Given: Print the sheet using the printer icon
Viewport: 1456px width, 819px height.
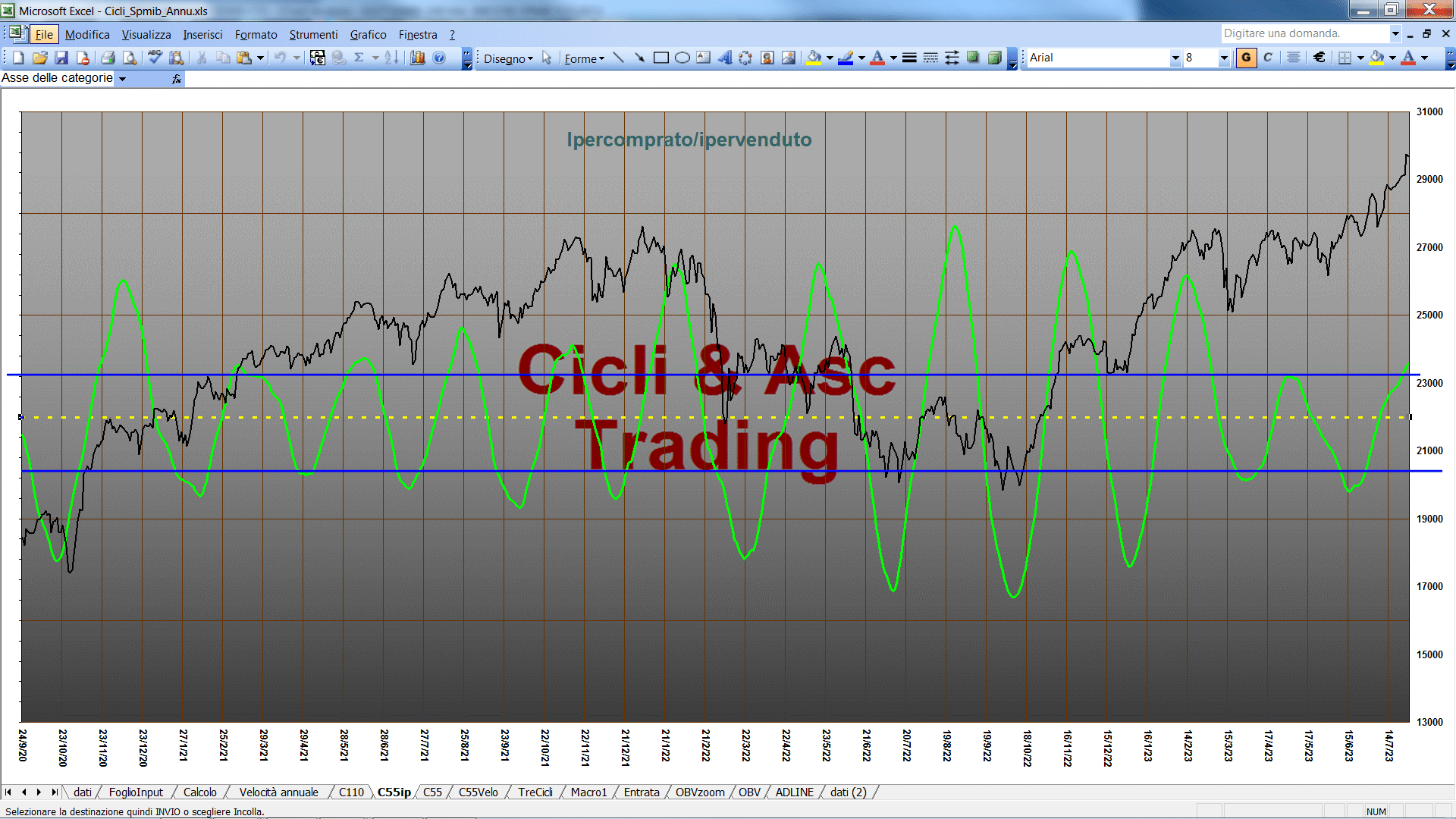Looking at the screenshot, I should point(108,58).
